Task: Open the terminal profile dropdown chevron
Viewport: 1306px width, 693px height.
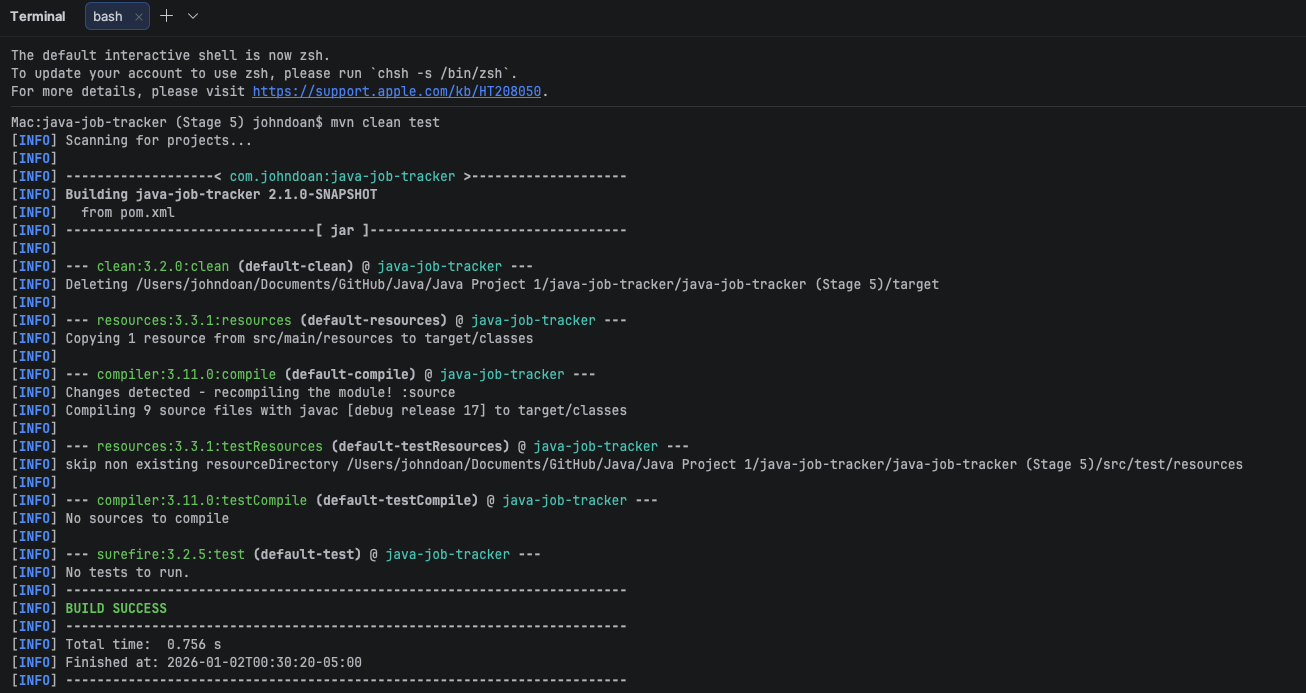Action: [x=191, y=16]
